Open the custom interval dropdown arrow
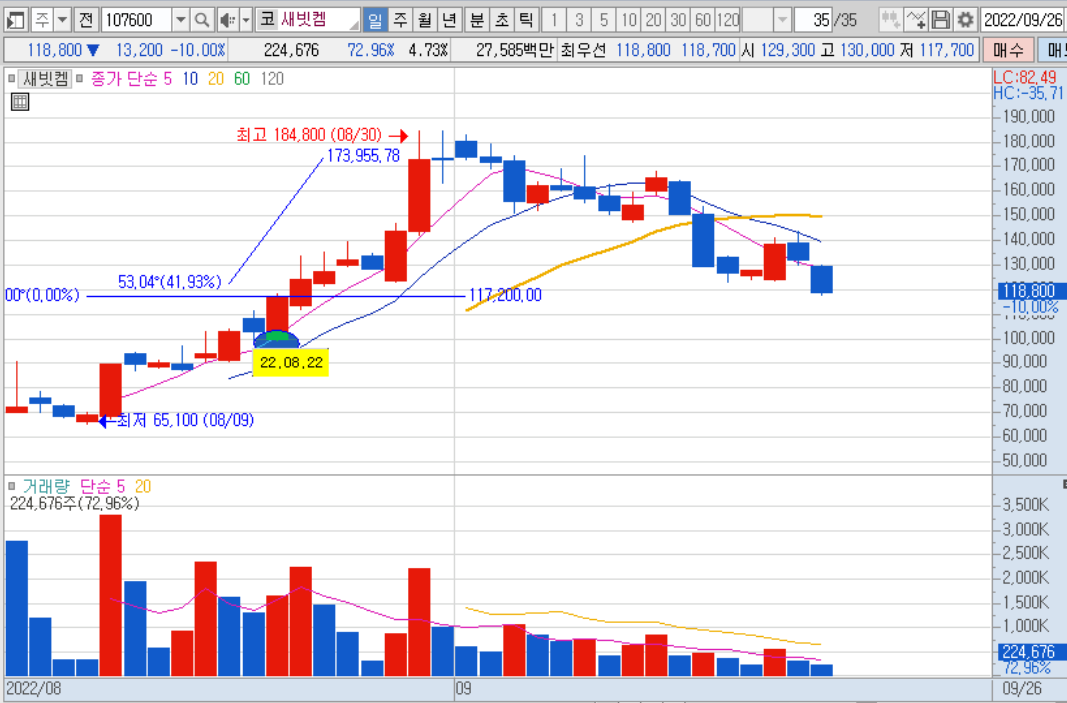 click(783, 20)
